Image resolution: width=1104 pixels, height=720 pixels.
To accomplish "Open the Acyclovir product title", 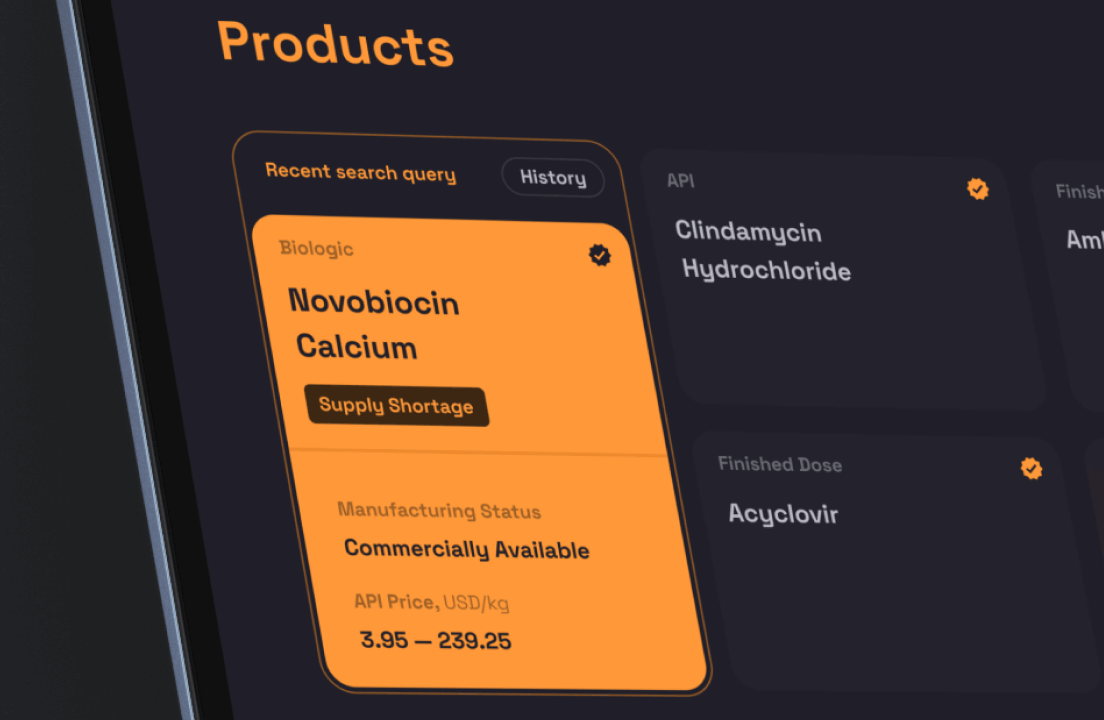I will (x=783, y=514).
